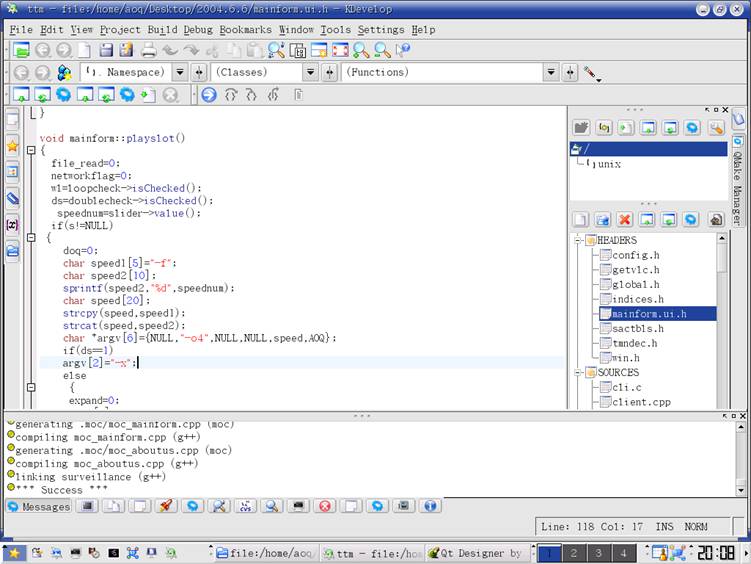This screenshot has width=751, height=564.
Task: Click the blue info icon in bottom tab bar
Action: [x=430, y=506]
